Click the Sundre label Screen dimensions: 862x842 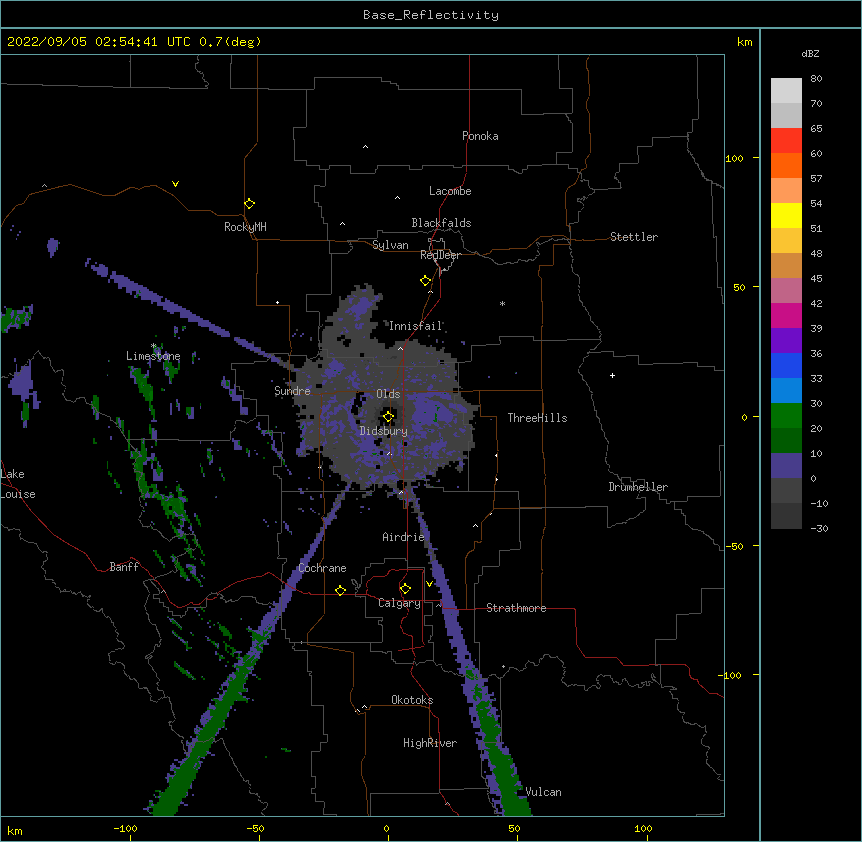click(292, 391)
